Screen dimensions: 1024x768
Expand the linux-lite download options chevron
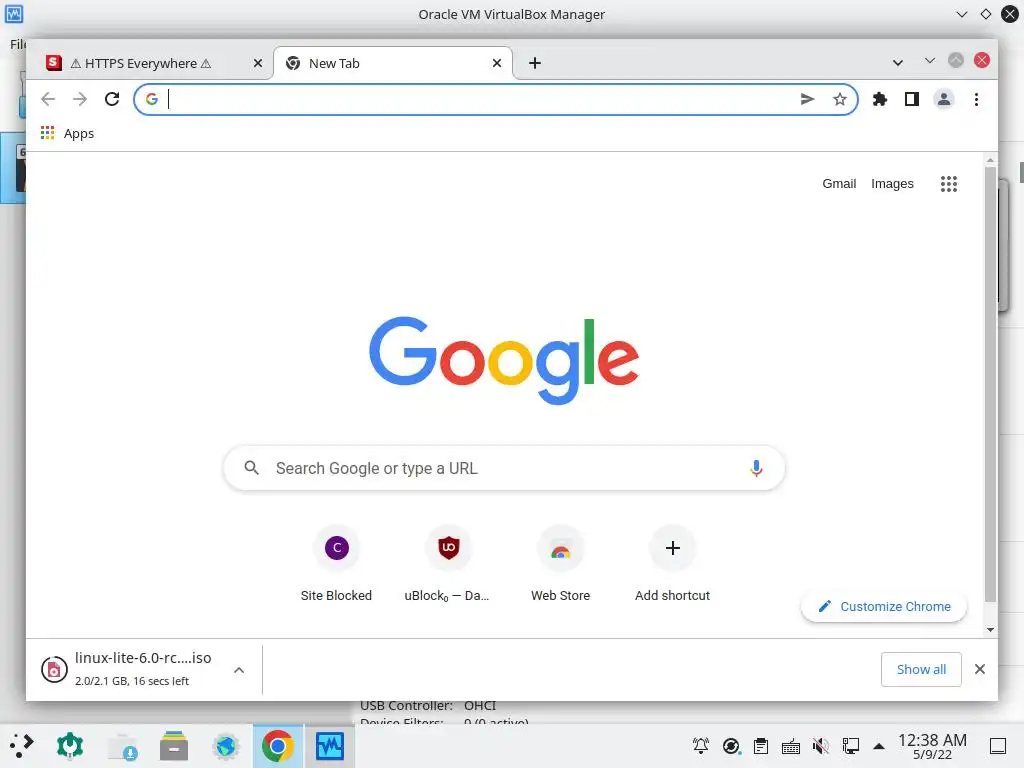(239, 670)
